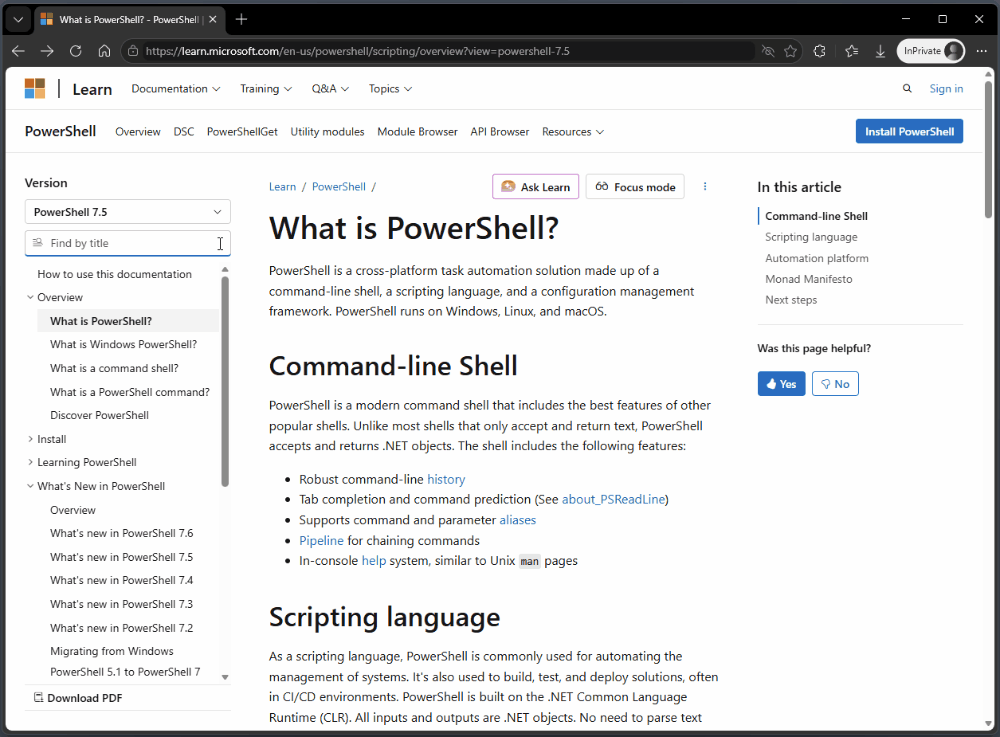Image resolution: width=1000 pixels, height=737 pixels.
Task: Open the tab actions menu chevron
Action: (18, 19)
